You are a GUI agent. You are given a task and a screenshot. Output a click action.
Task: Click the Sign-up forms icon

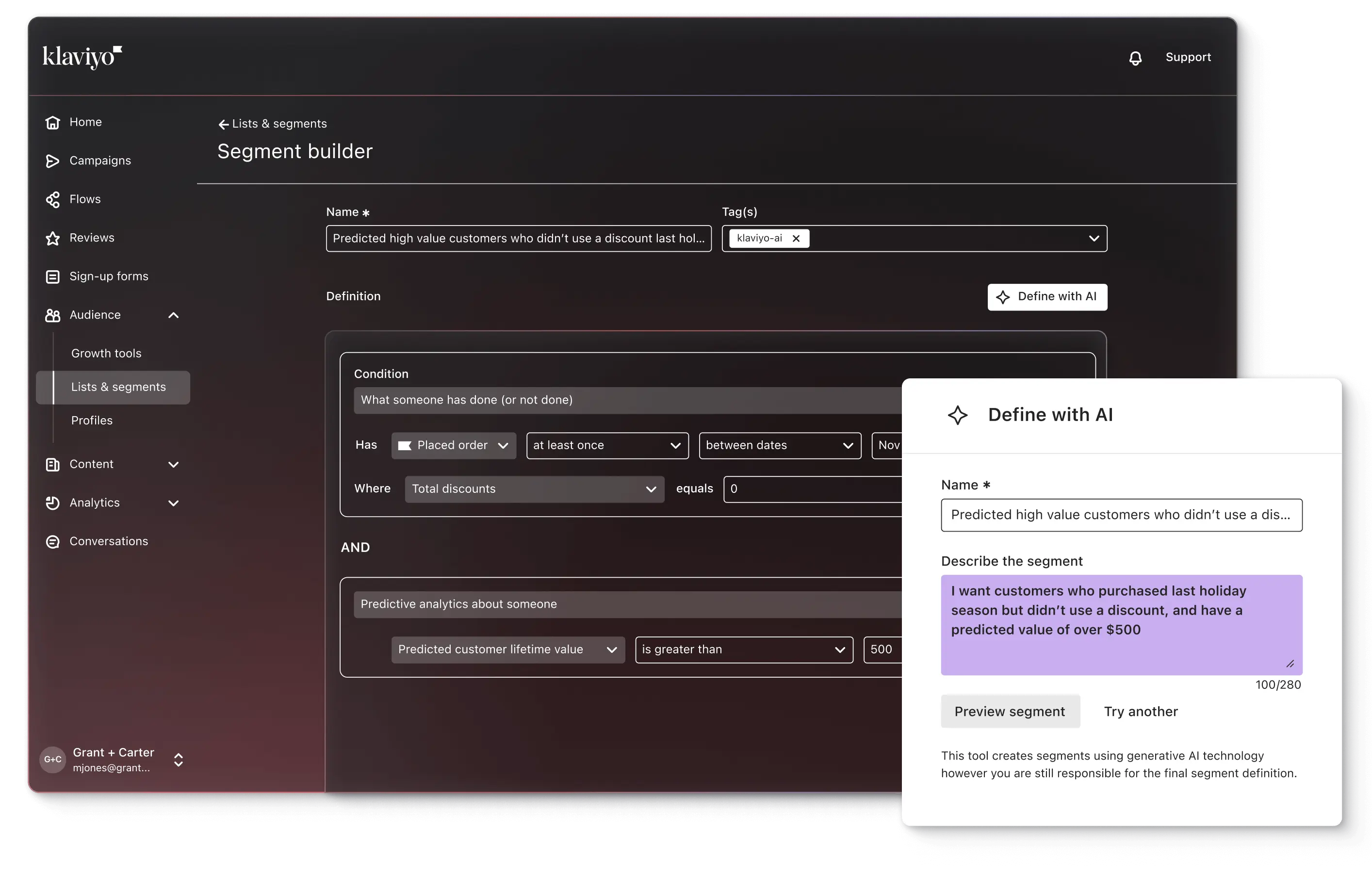point(52,276)
